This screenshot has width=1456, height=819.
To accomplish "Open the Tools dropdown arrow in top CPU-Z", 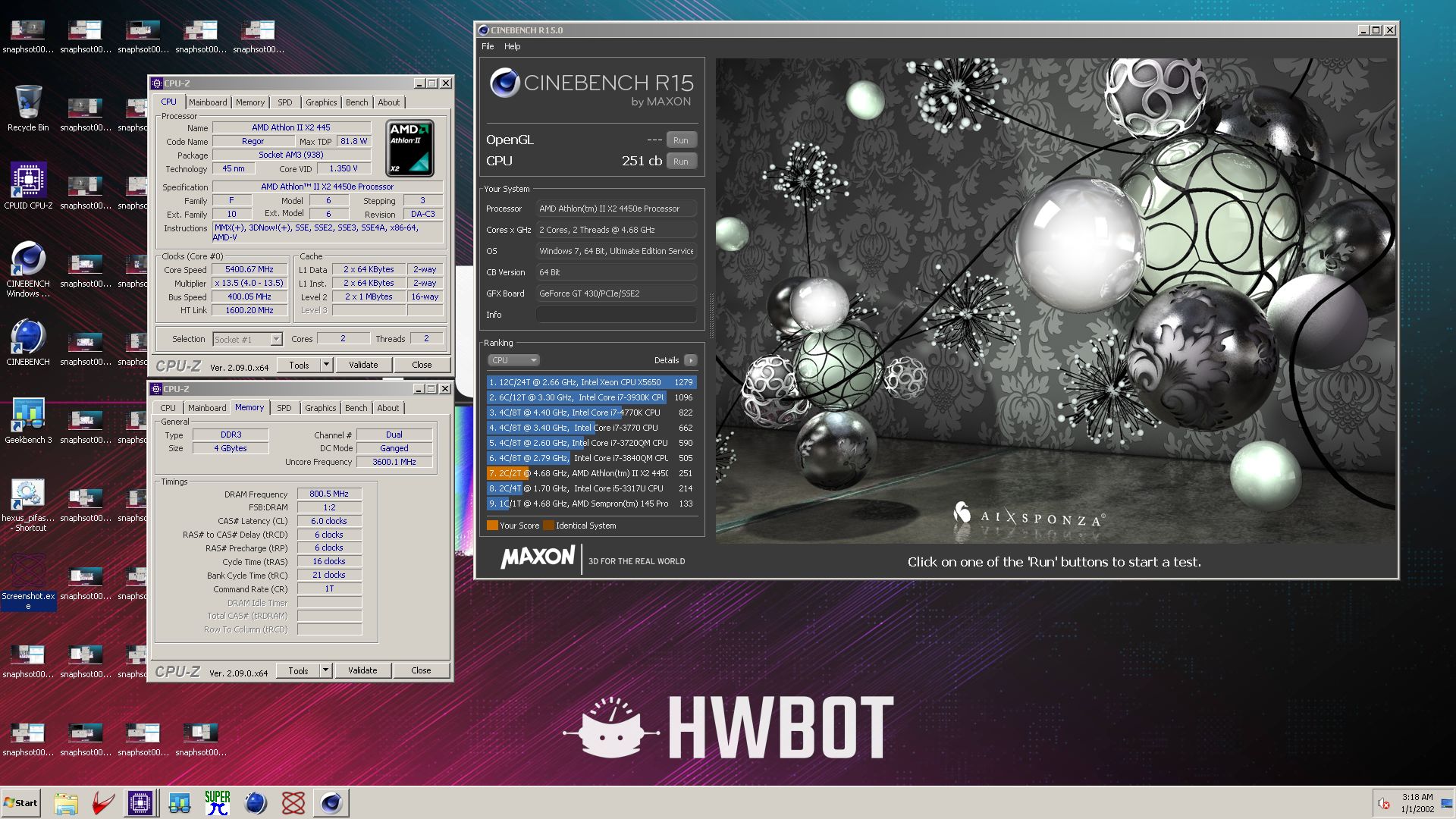I will click(326, 365).
